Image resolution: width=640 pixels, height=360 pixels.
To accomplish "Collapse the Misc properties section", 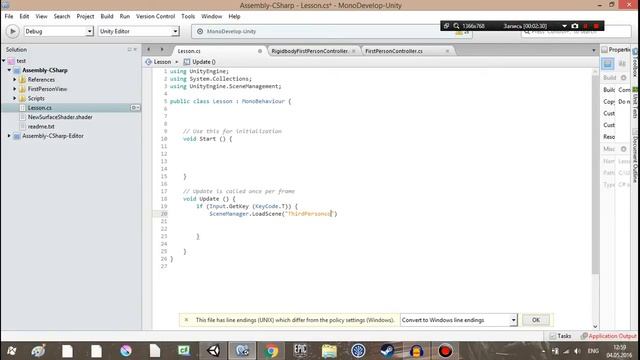I will 623,149.
